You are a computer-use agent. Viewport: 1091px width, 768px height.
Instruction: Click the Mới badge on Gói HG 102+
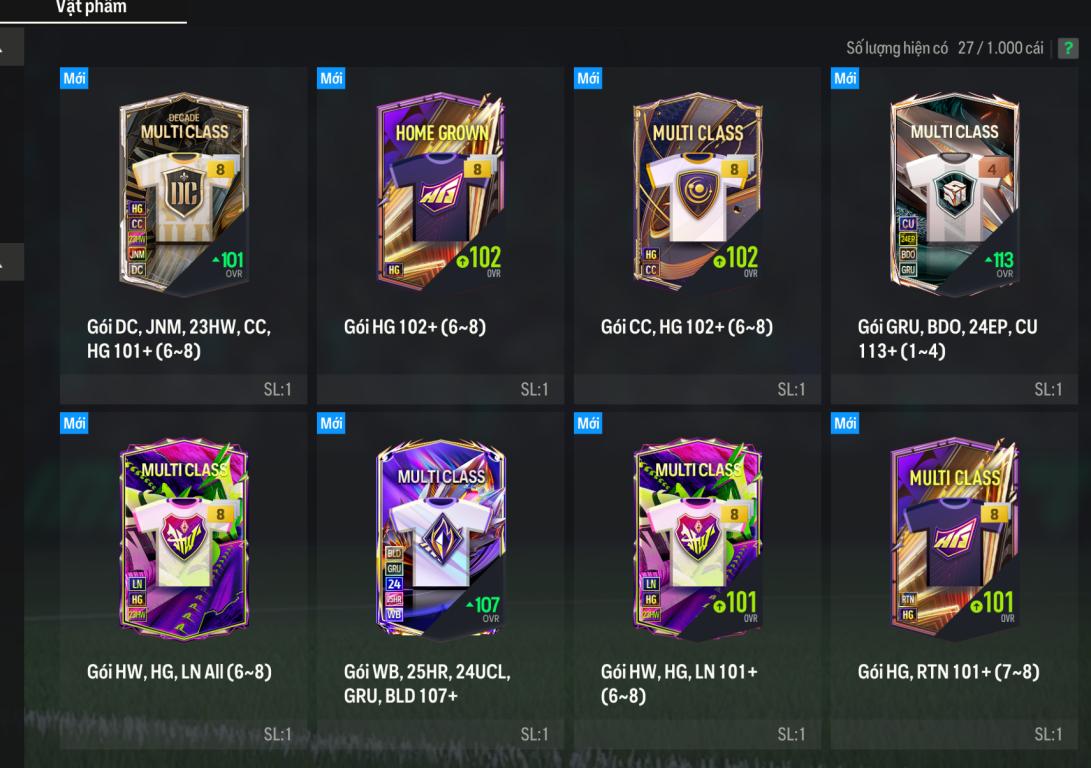[x=331, y=78]
